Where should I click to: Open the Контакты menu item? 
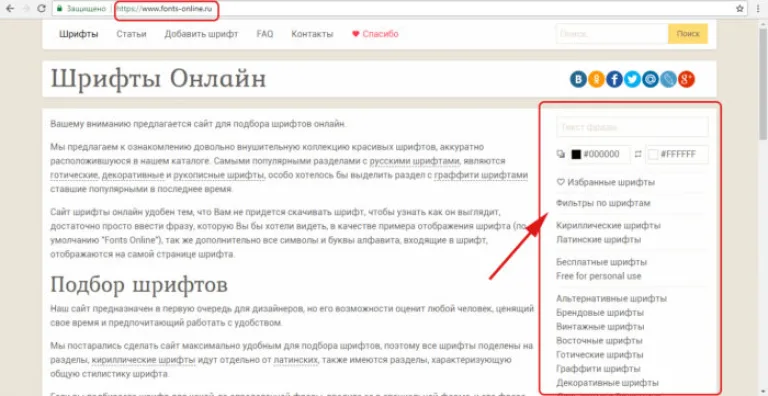(312, 34)
